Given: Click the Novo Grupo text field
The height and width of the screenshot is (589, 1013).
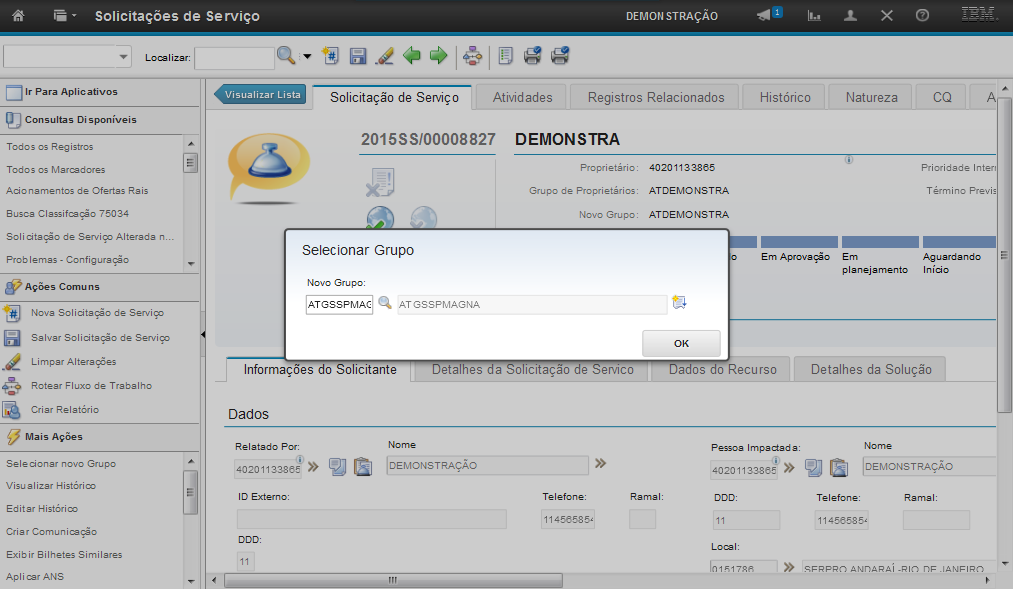Looking at the screenshot, I should 339,304.
